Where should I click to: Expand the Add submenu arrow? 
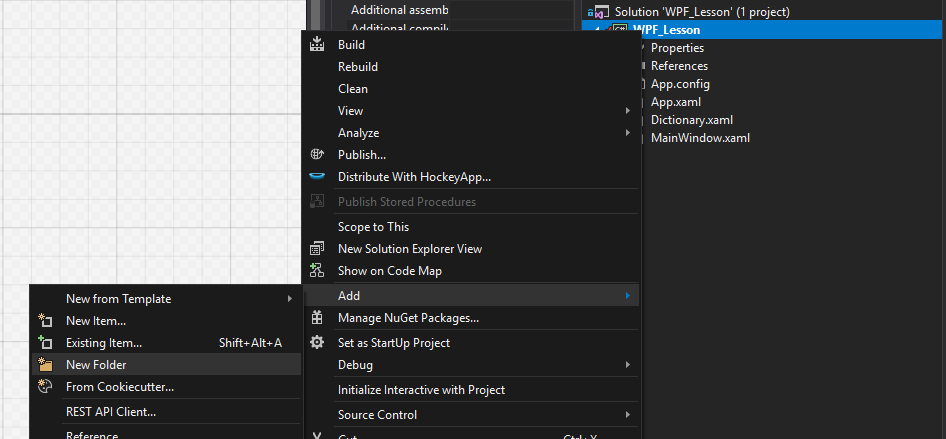click(627, 295)
